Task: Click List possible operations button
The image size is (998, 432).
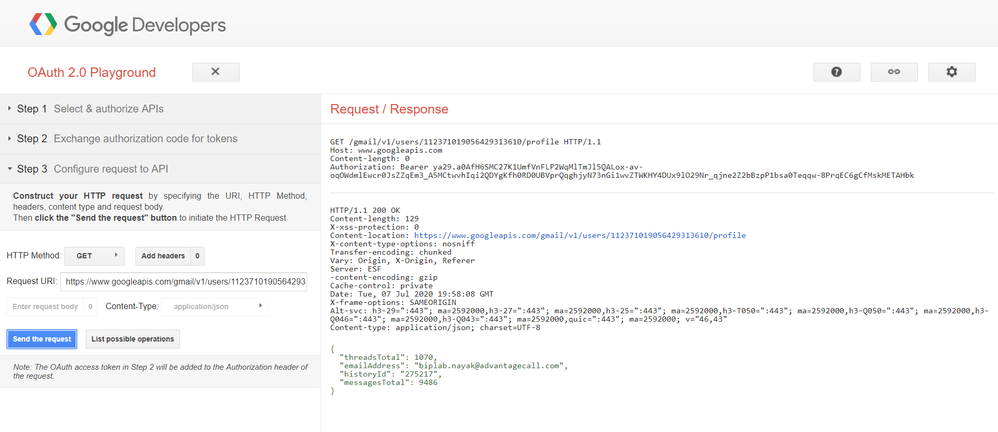Action: [134, 339]
